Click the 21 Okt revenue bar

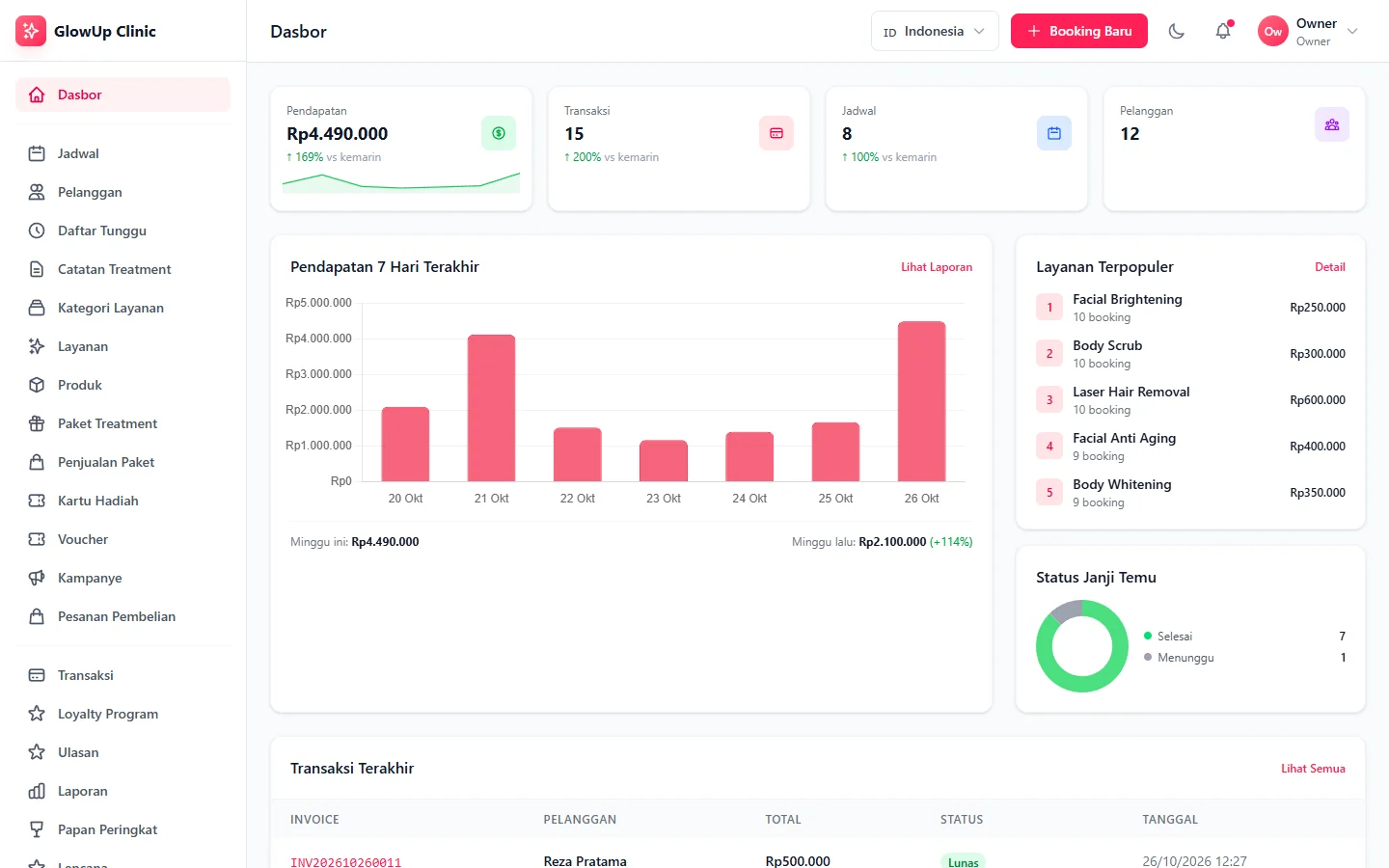point(492,408)
